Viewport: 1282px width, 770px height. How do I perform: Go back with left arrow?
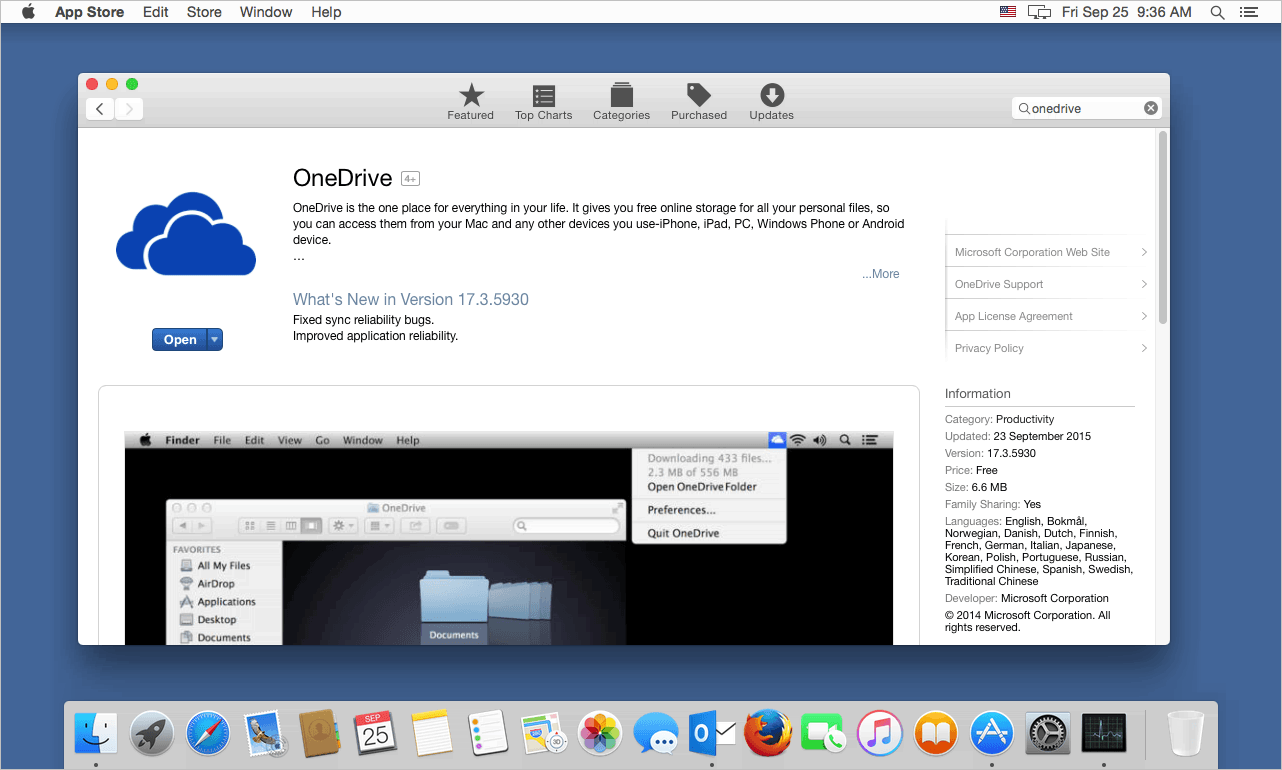100,109
